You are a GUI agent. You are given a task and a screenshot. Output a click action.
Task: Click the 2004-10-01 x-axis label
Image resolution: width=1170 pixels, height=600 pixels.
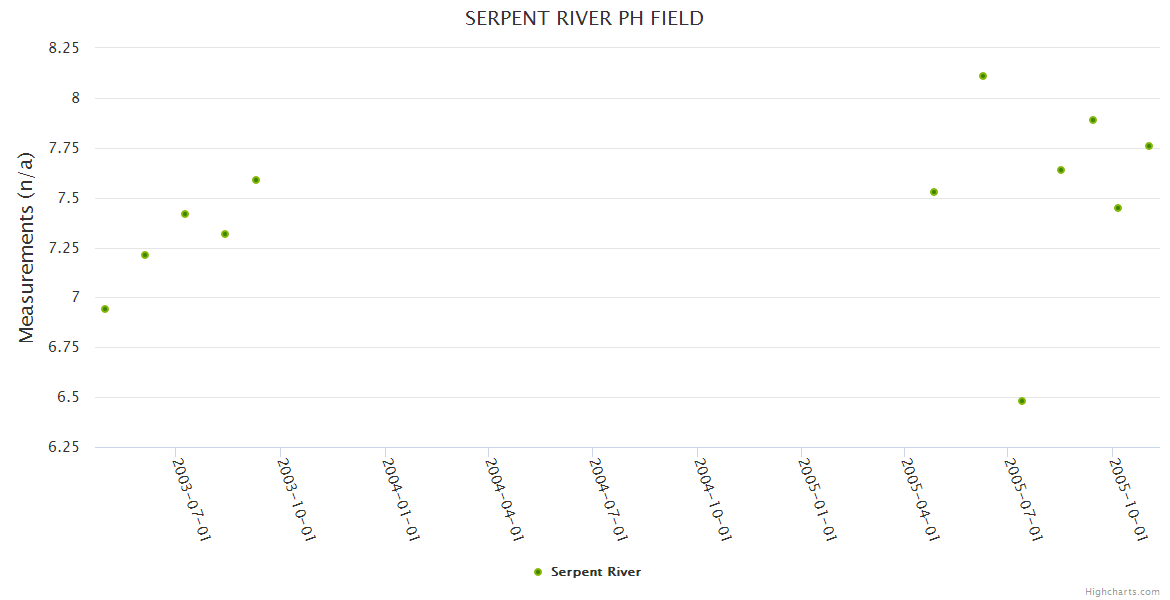(713, 500)
